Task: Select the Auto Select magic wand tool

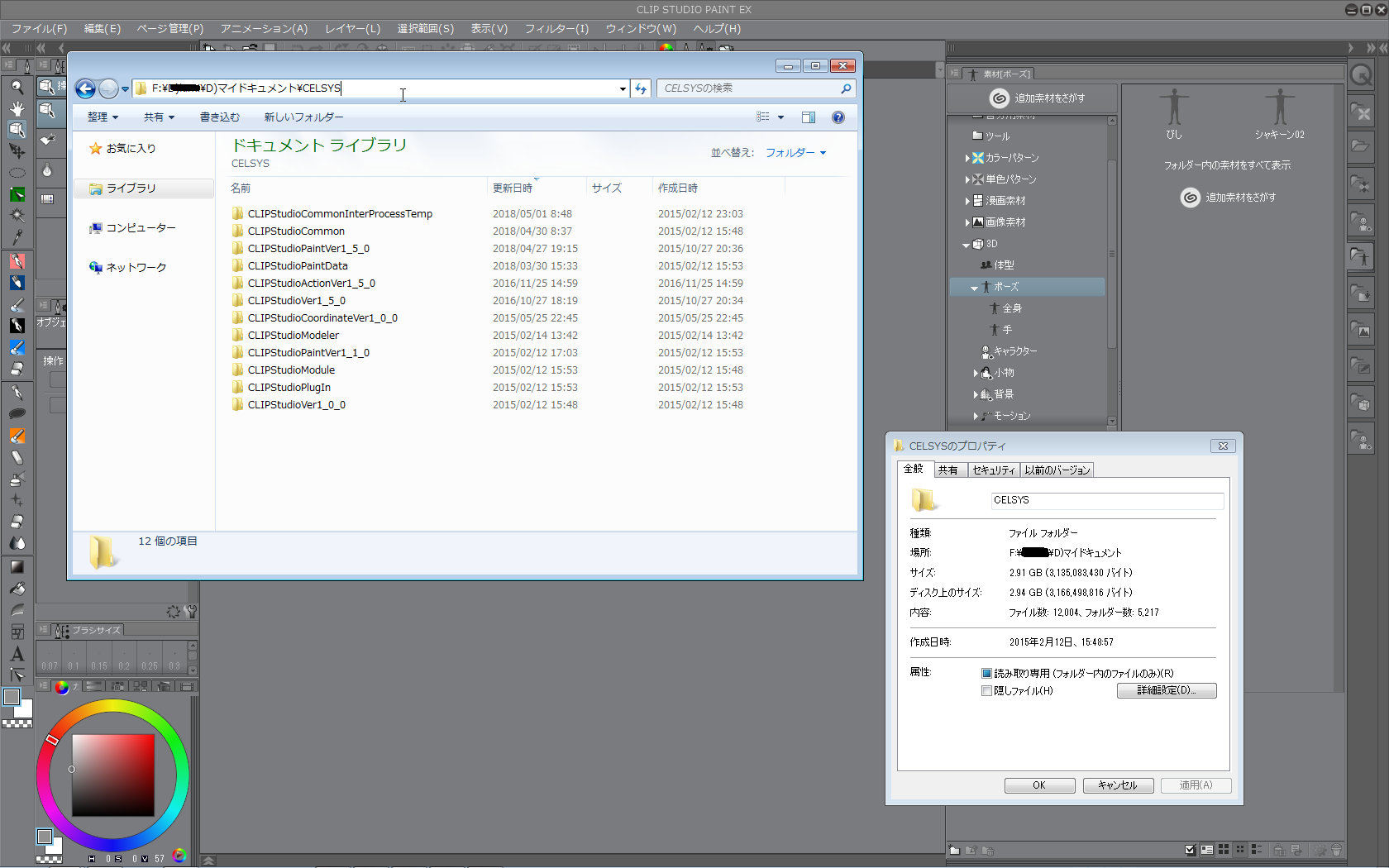Action: 17,216
